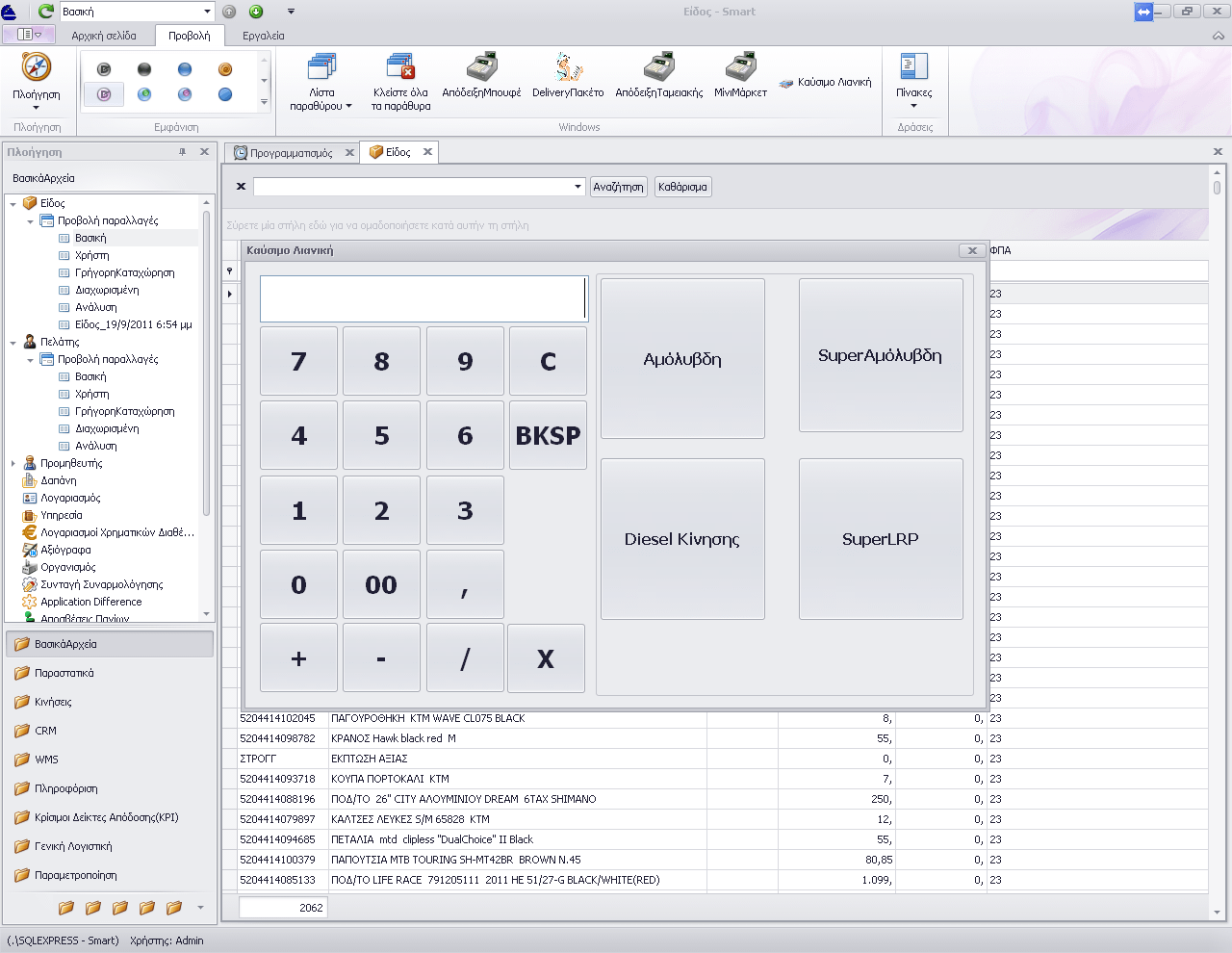Select the Diesel Κίνησης fuel button

682,539
